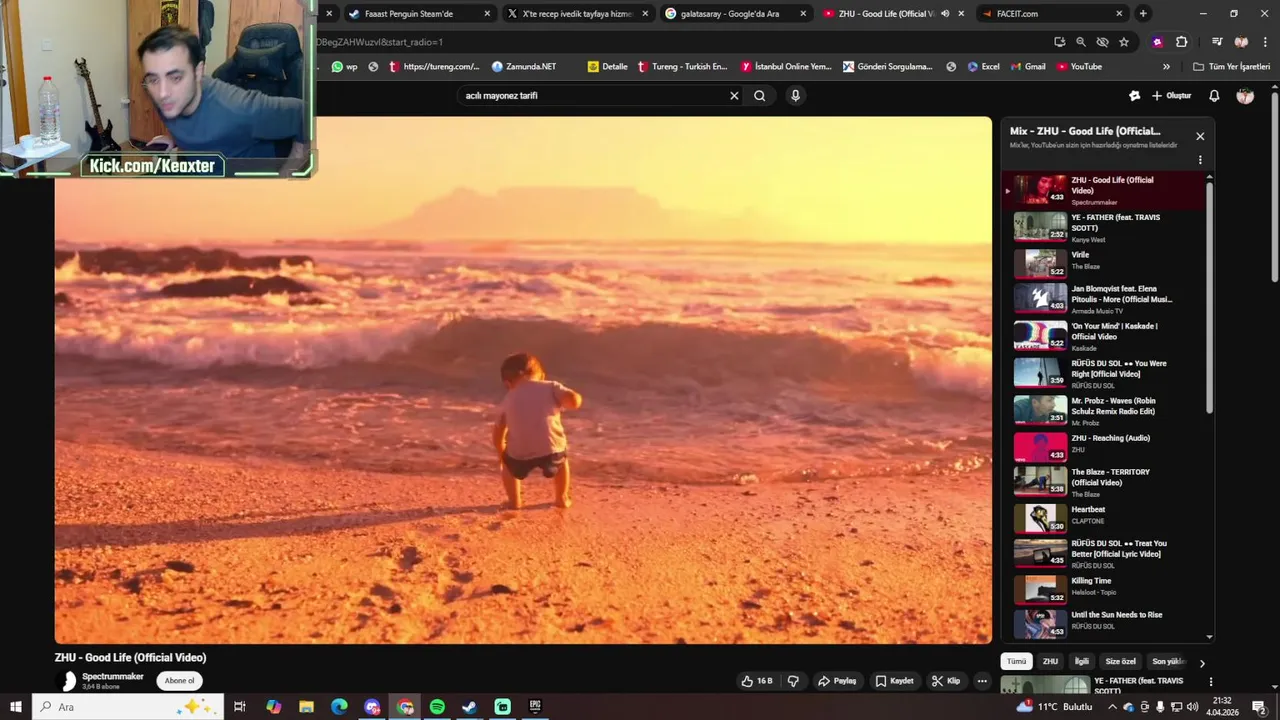Select the İlgili filter chip
The image size is (1280, 720).
(x=1081, y=661)
